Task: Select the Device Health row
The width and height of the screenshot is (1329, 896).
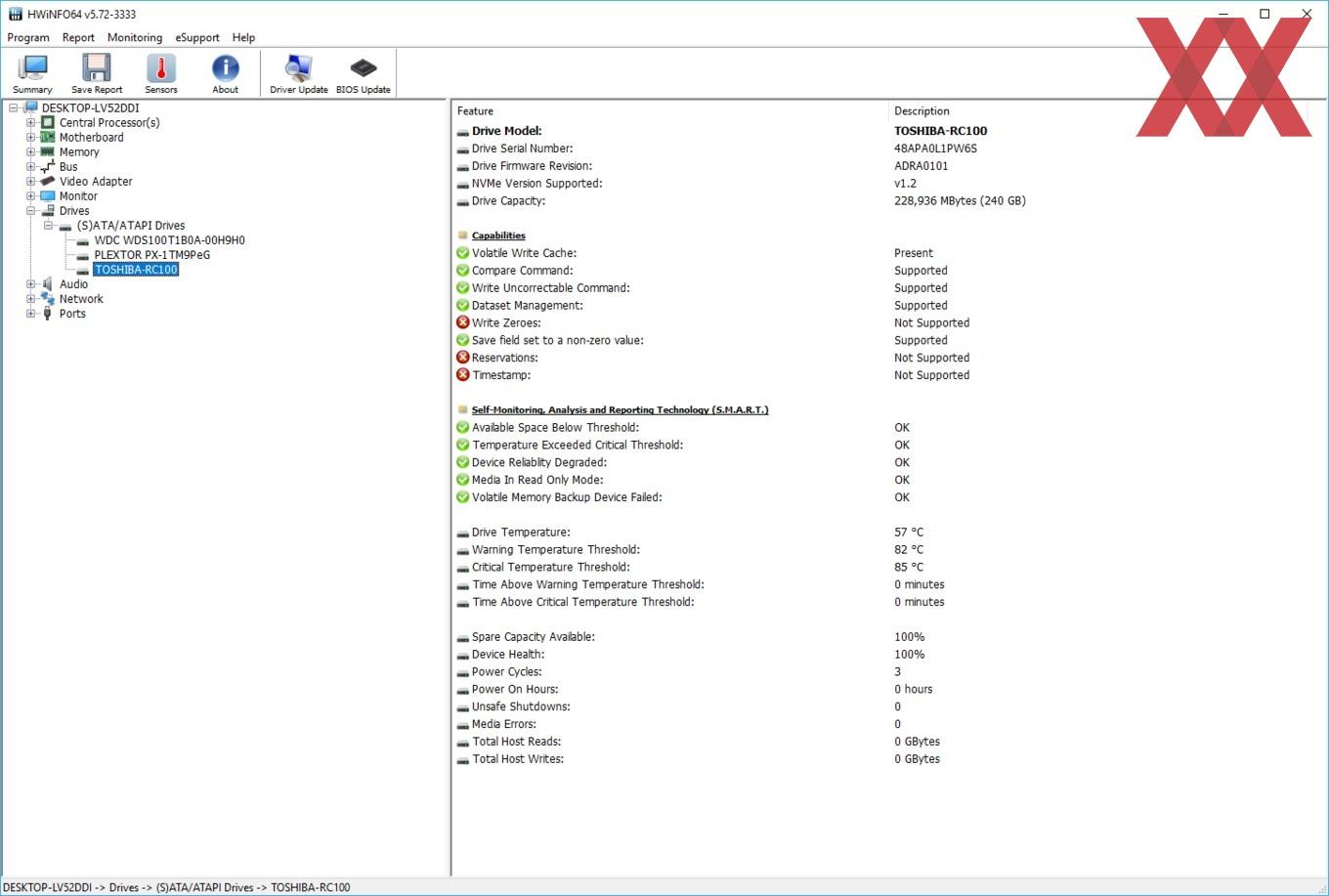Action: 879,655
